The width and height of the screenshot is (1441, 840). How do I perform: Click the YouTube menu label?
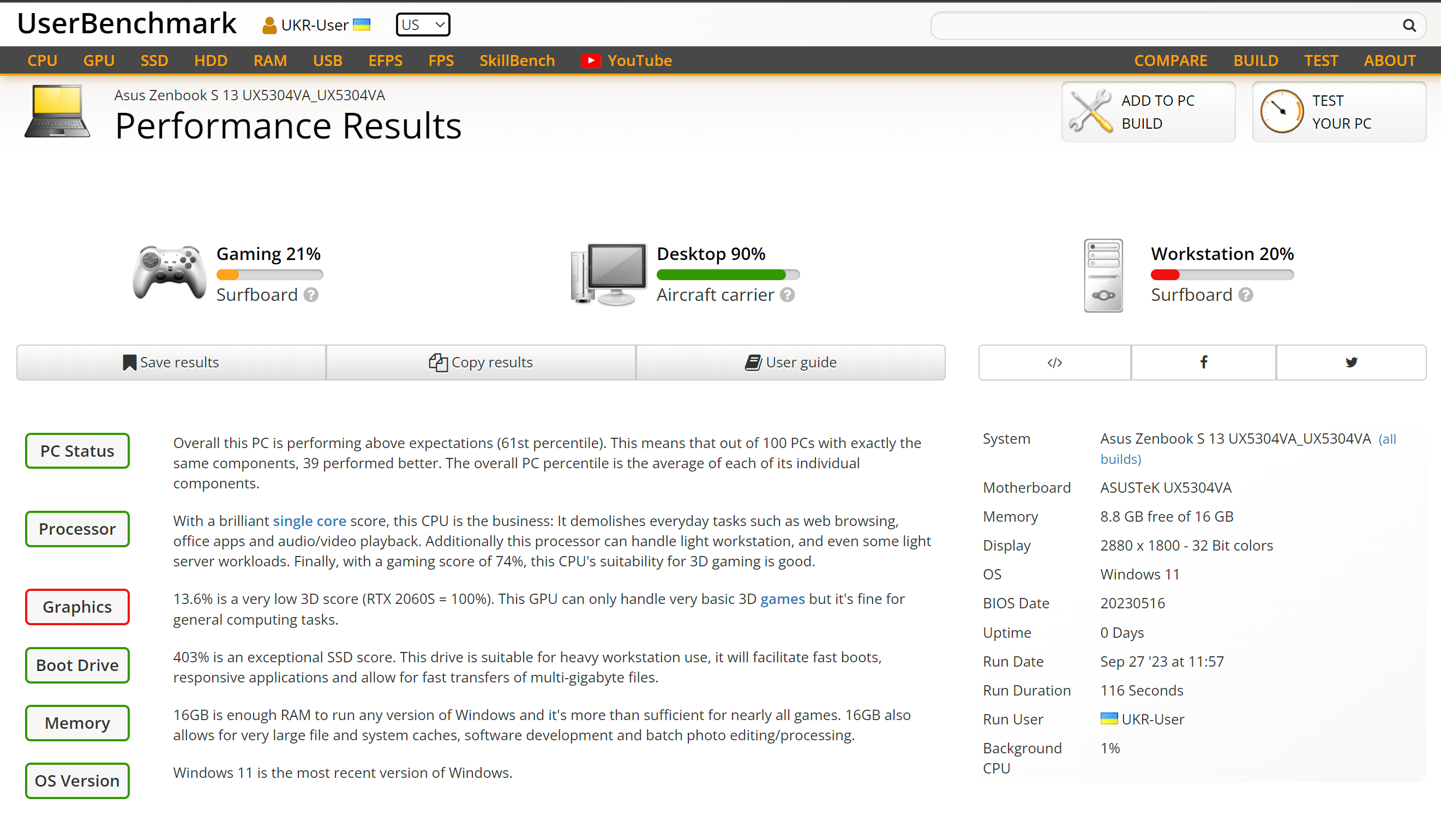(x=639, y=61)
